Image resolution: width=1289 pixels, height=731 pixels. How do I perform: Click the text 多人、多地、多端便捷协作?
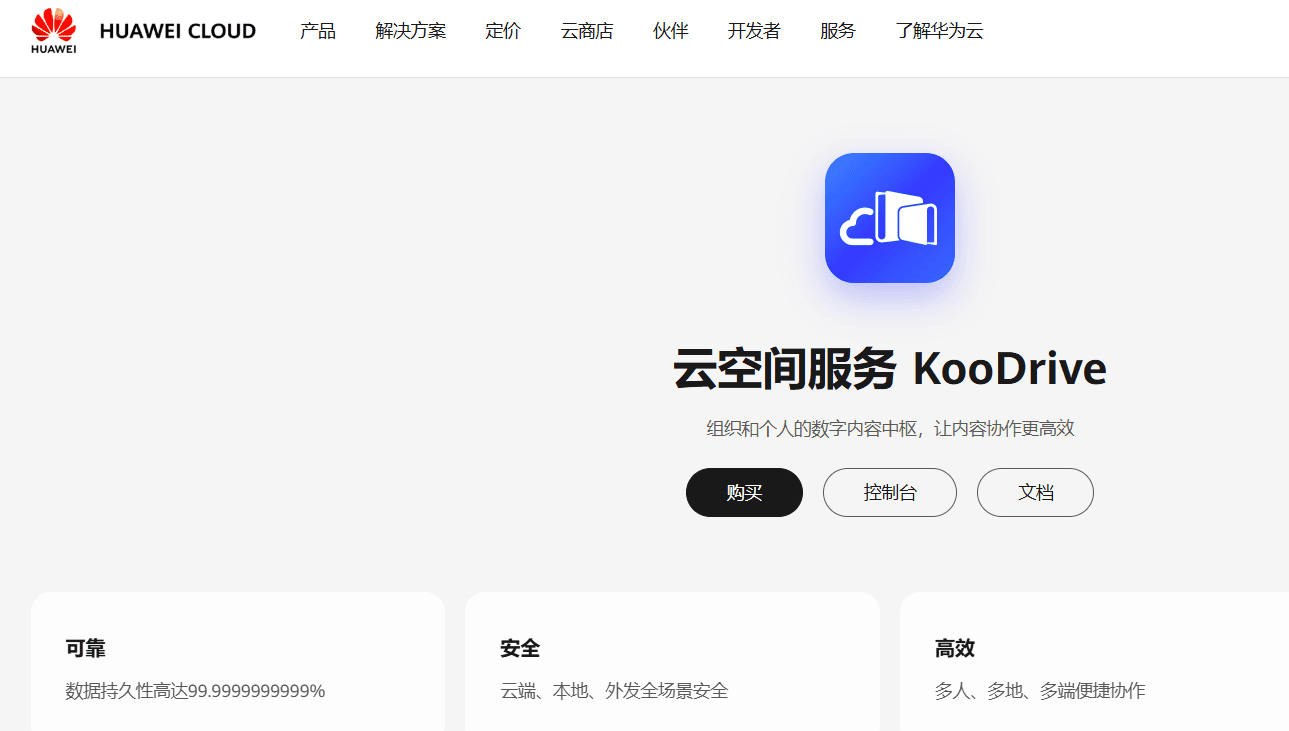click(1040, 691)
